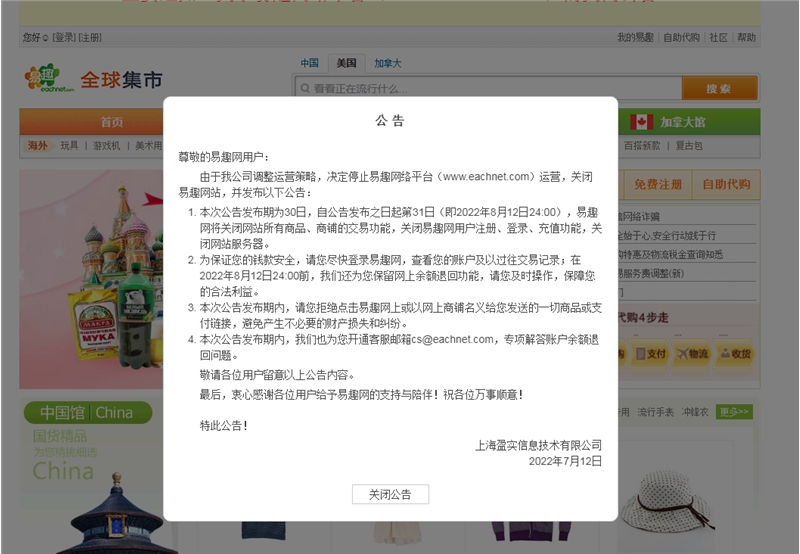Click the 物流 airplane logistics icon
The width and height of the screenshot is (800, 554).
[x=682, y=354]
